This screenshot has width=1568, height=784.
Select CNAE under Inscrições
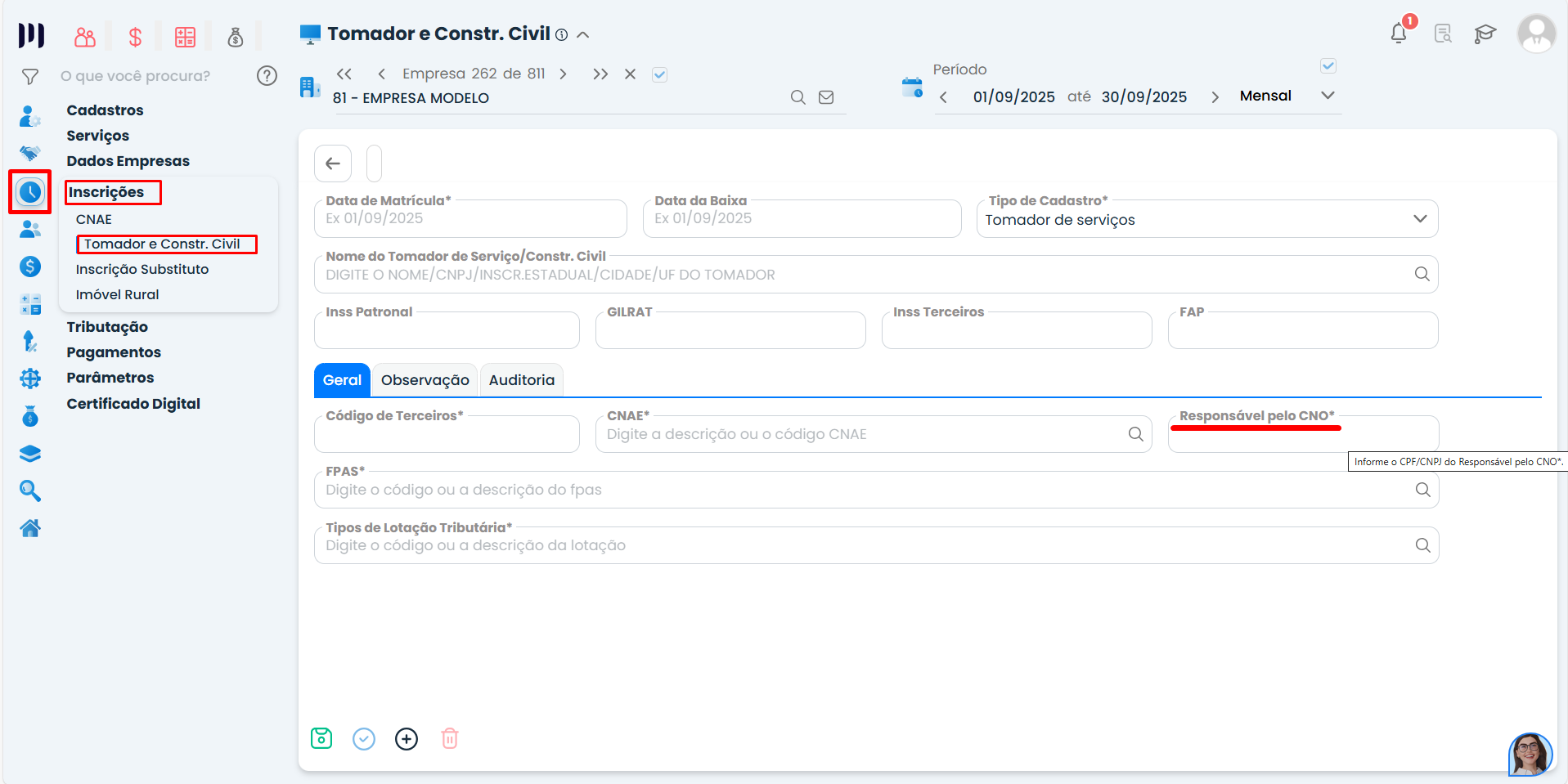[x=94, y=219]
